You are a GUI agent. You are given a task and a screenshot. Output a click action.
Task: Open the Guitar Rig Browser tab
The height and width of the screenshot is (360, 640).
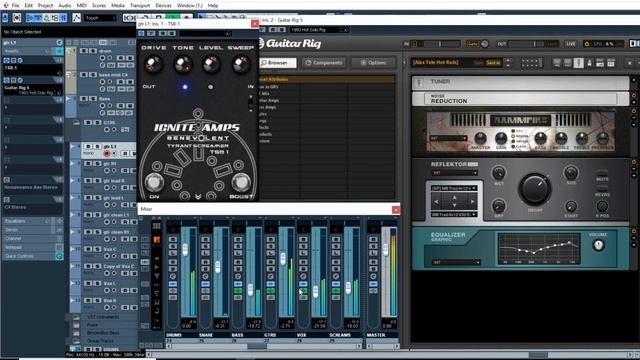[277, 63]
